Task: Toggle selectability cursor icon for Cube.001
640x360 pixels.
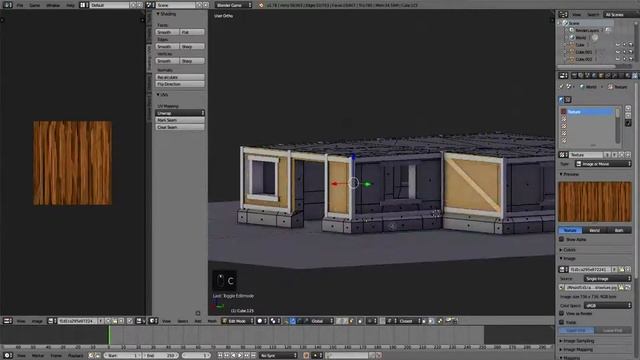Action: pyautogui.click(x=624, y=52)
